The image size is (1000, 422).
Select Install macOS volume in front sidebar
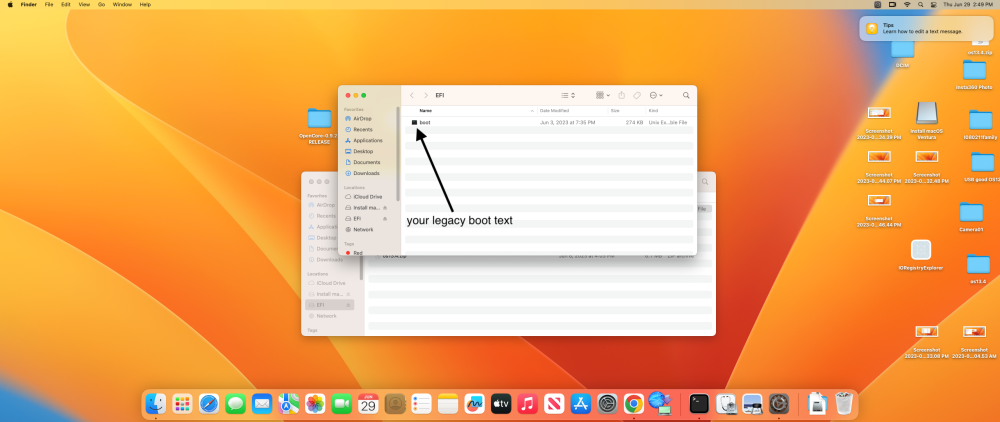tap(366, 208)
